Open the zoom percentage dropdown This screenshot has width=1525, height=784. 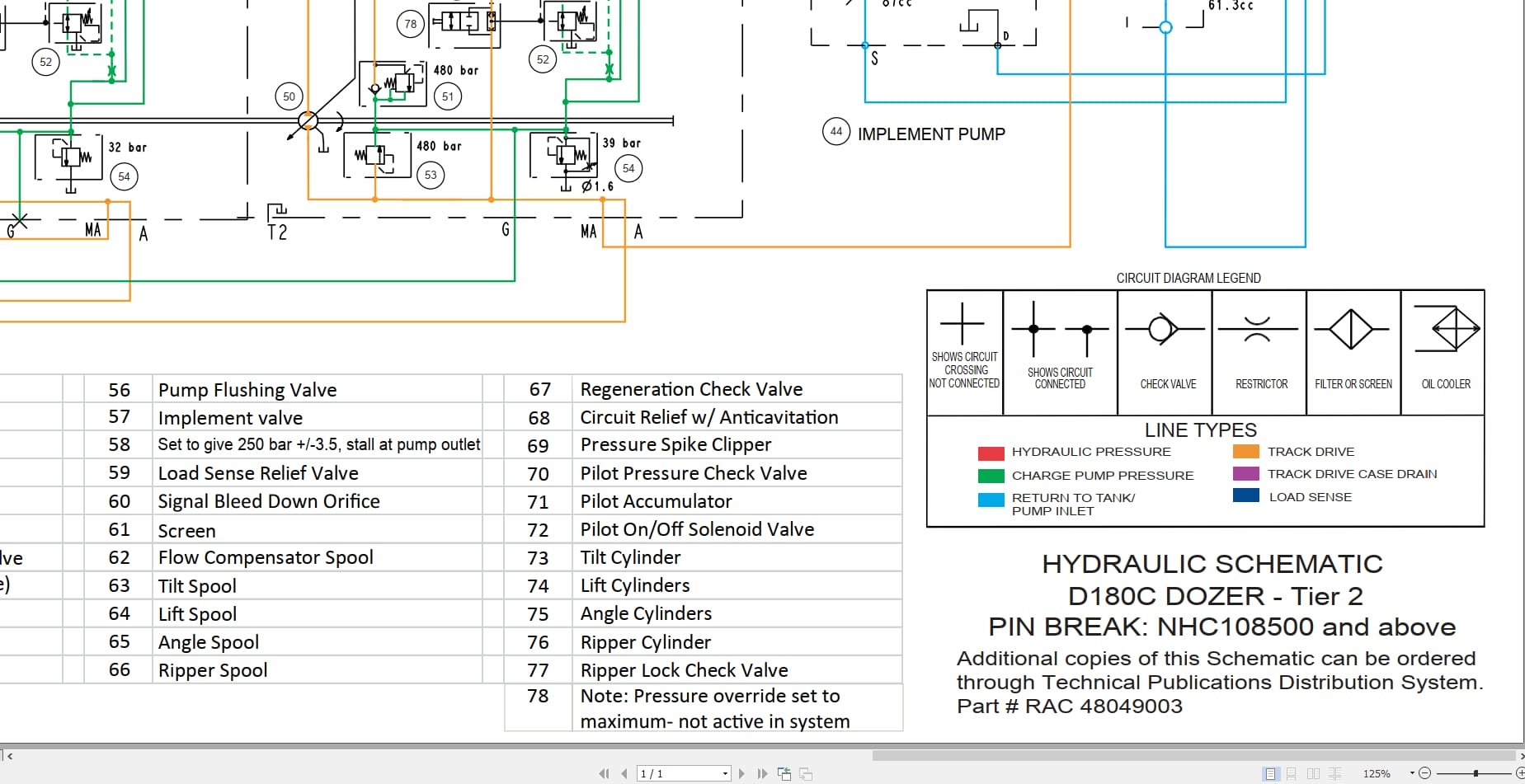click(x=1412, y=773)
